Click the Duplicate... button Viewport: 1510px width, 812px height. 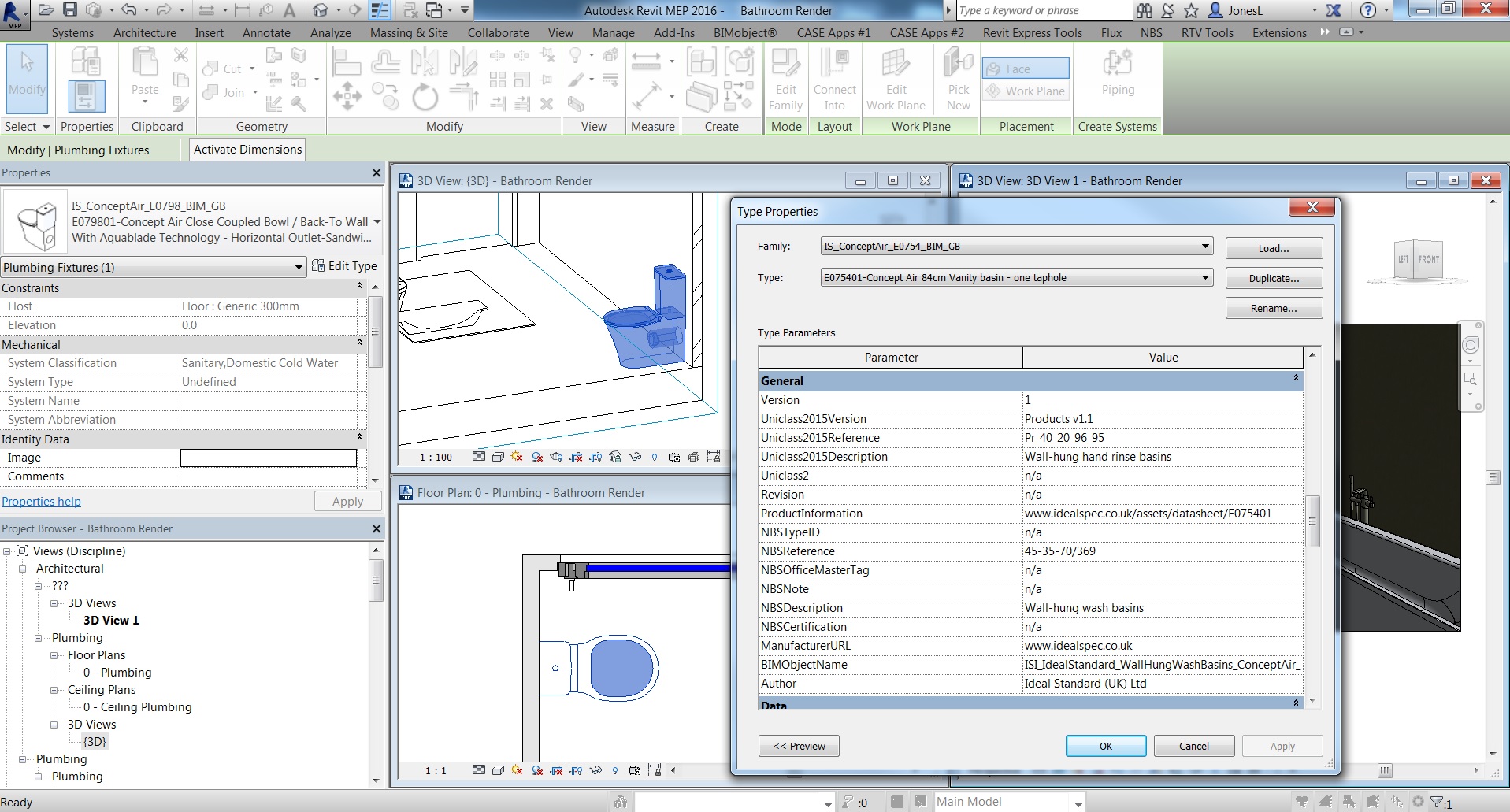pos(1274,278)
